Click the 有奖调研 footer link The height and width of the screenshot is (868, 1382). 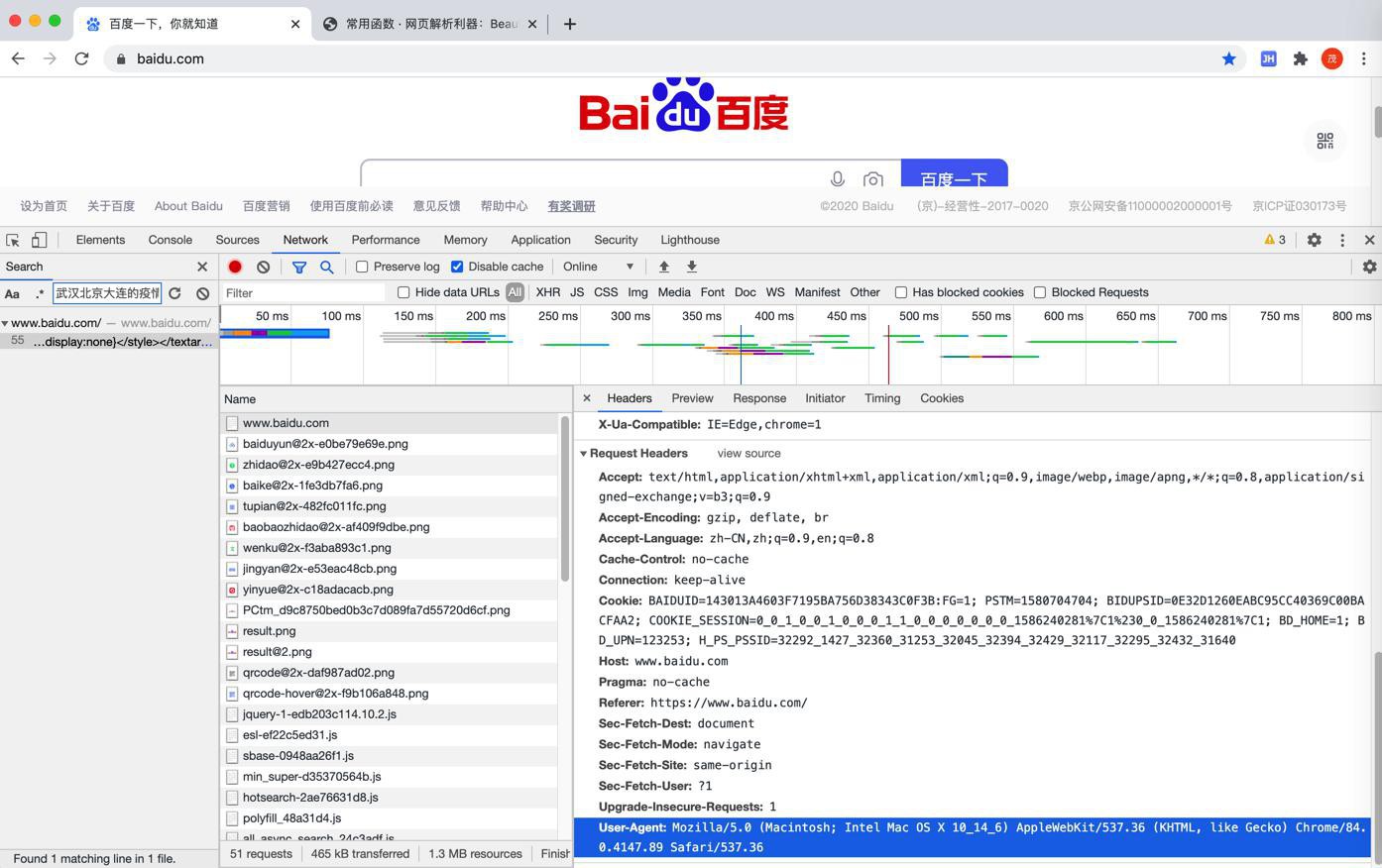click(x=572, y=206)
